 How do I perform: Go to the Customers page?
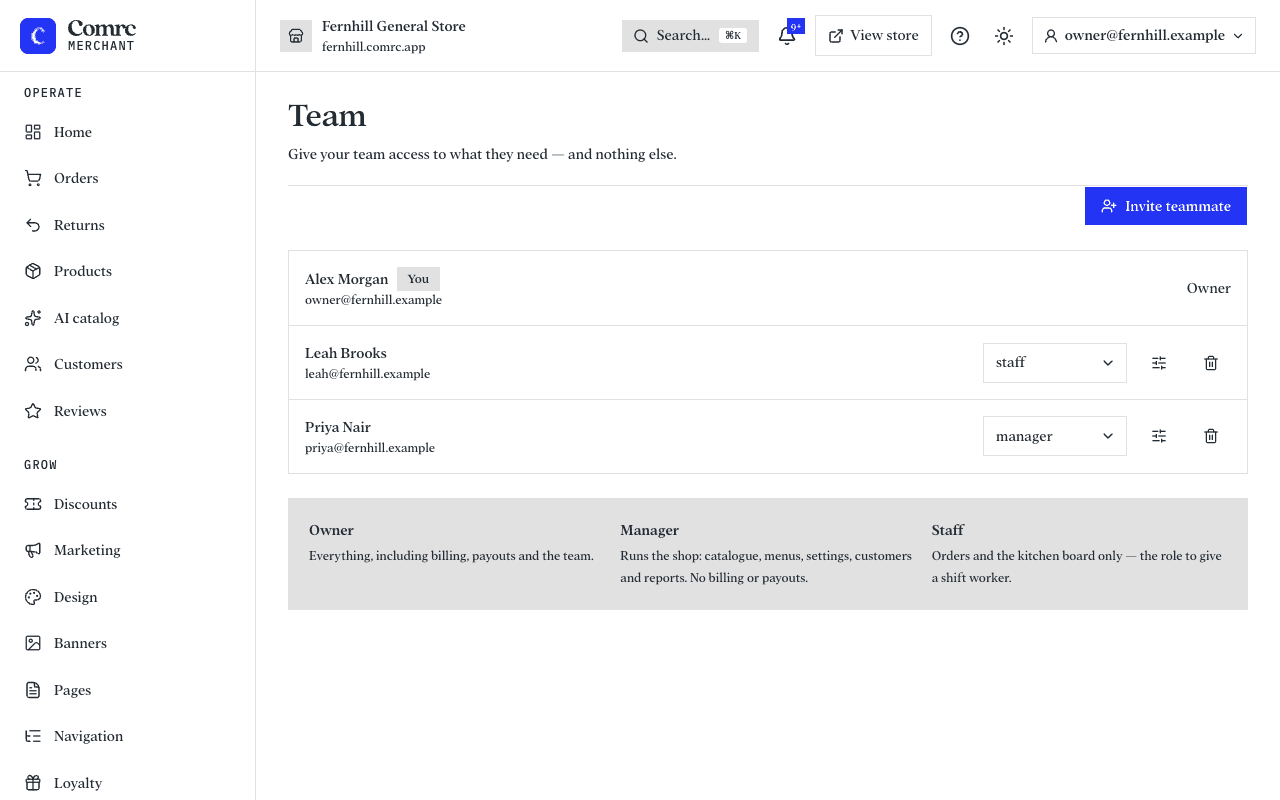[x=128, y=364]
